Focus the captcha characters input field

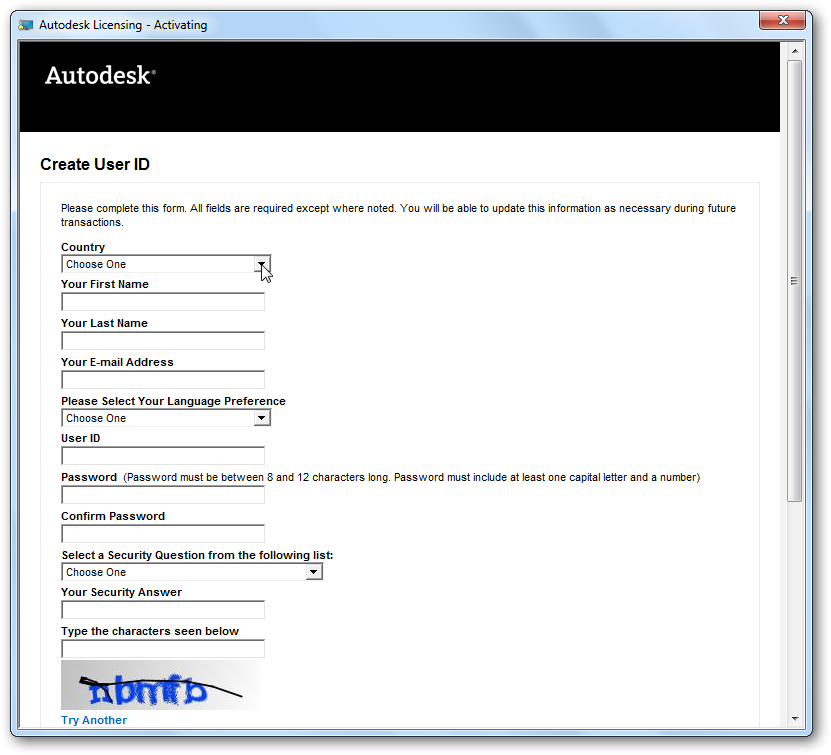click(x=163, y=649)
